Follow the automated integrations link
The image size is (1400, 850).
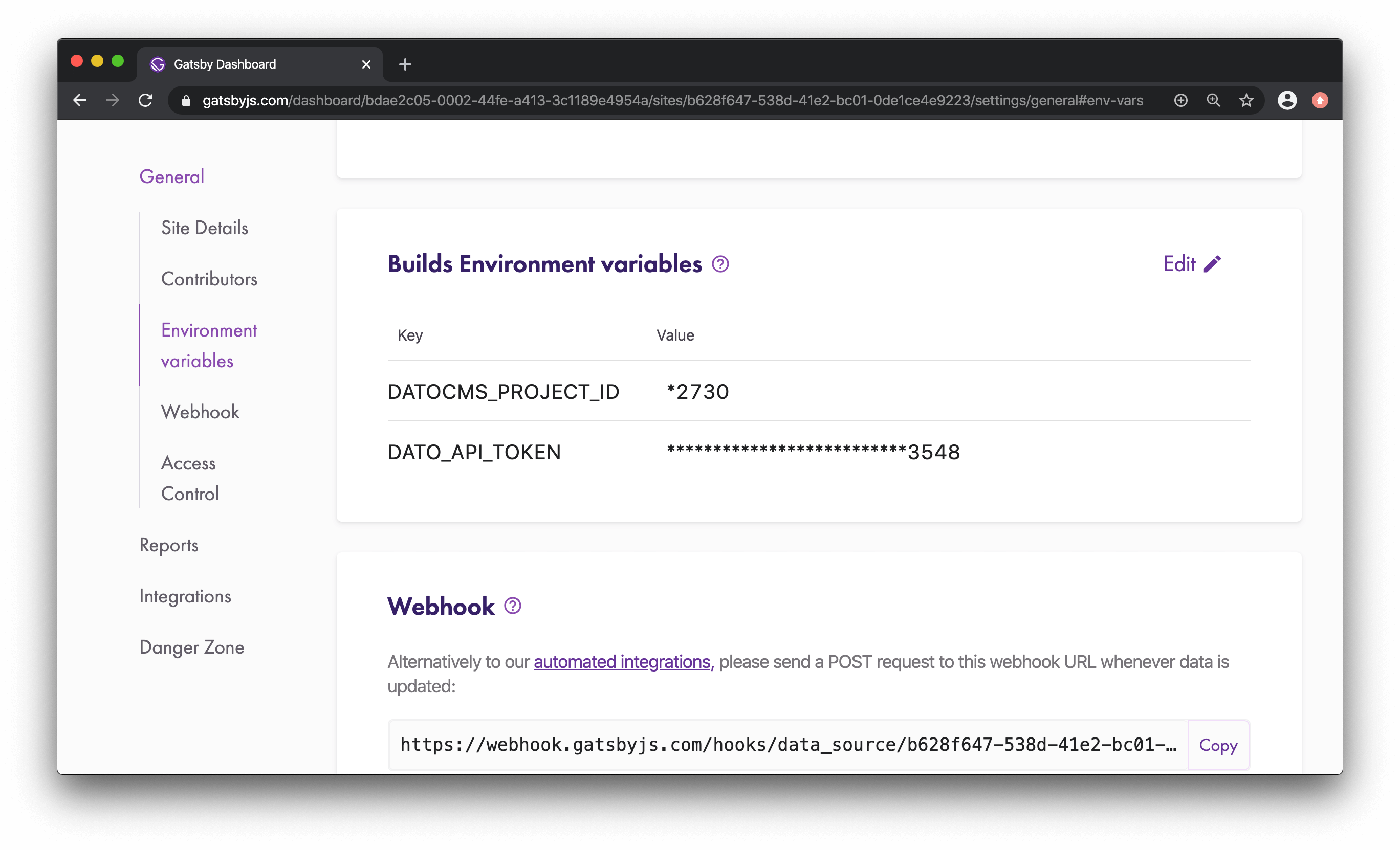(622, 661)
